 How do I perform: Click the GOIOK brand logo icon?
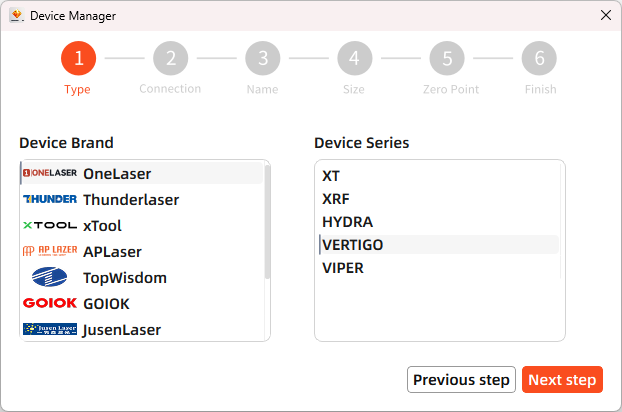click(50, 303)
